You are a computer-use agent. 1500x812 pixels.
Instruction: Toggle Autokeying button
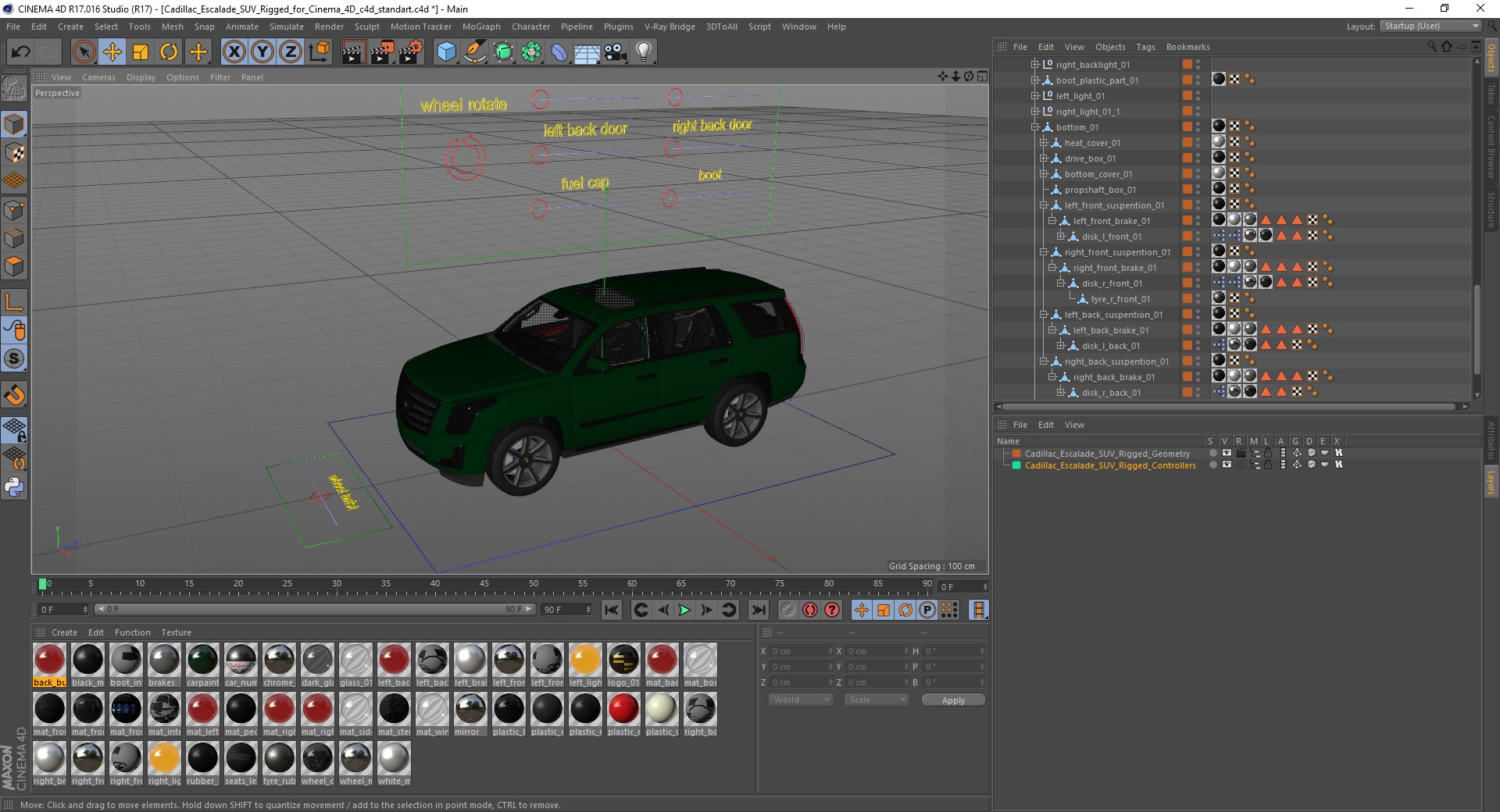(x=810, y=610)
